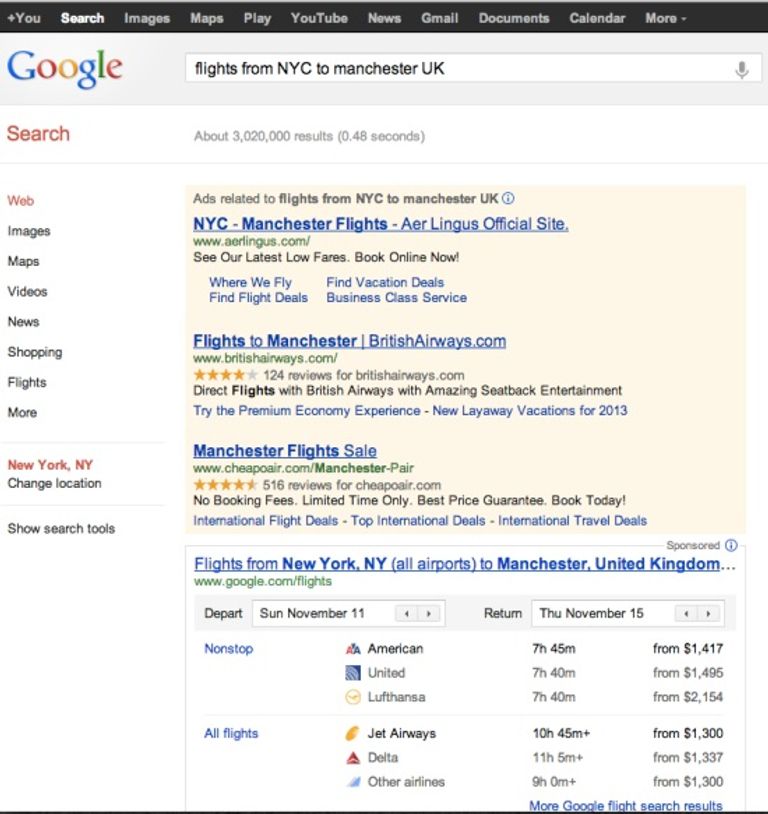Open the info icon beside Ads related heading
Viewport: 768px width, 814px height.
click(x=508, y=198)
